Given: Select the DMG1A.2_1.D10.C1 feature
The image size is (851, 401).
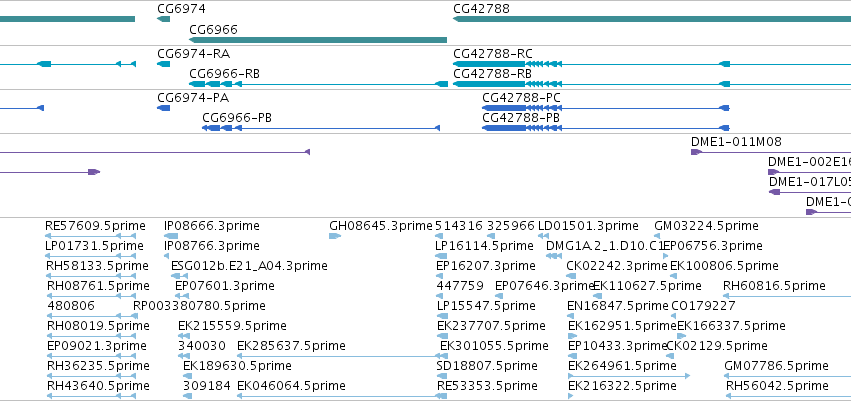Looking at the screenshot, I should 605,246.
